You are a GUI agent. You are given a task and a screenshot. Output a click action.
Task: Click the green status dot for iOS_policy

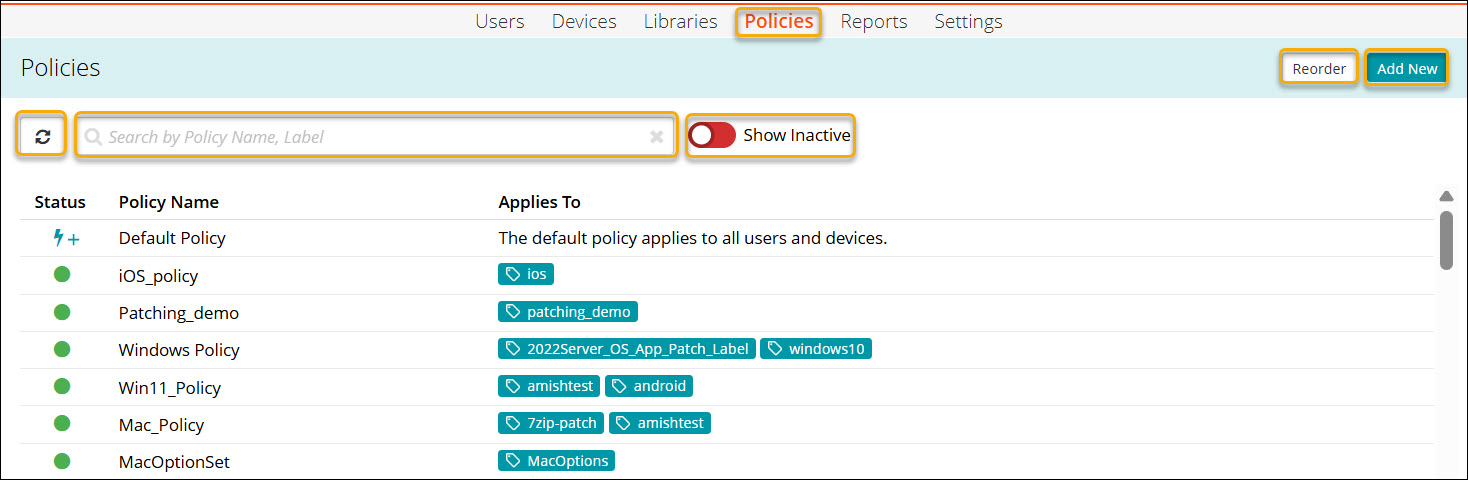[62, 275]
